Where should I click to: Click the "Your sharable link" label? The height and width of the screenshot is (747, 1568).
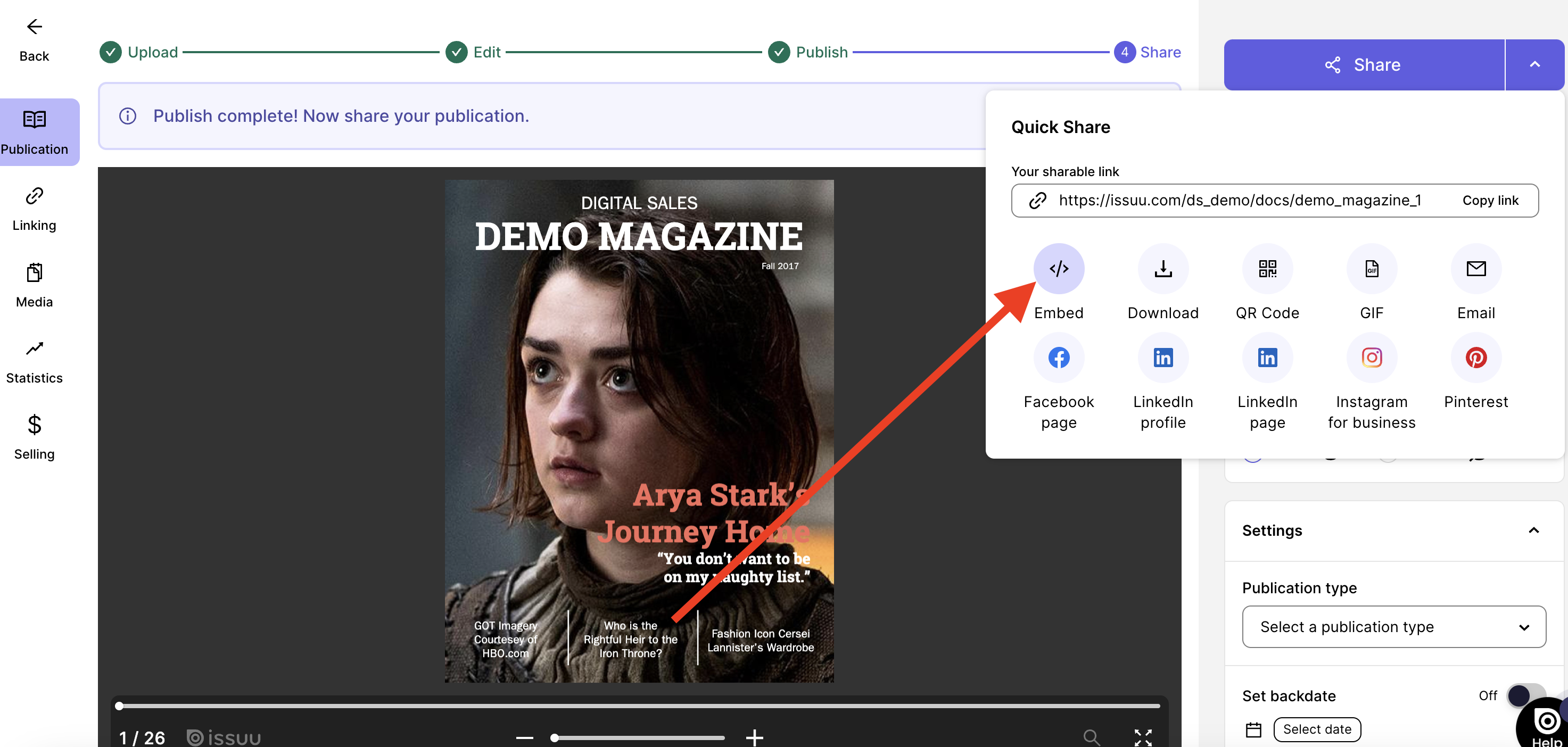tap(1064, 171)
